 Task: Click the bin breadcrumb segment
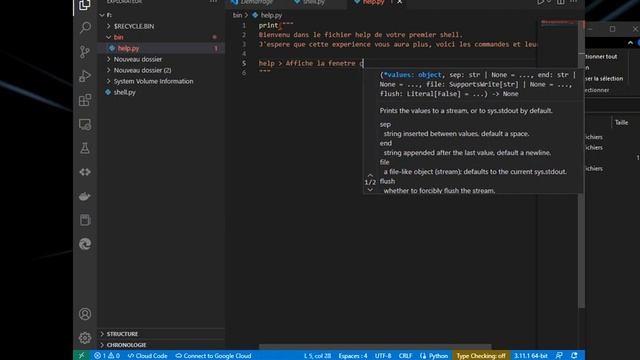pos(237,15)
